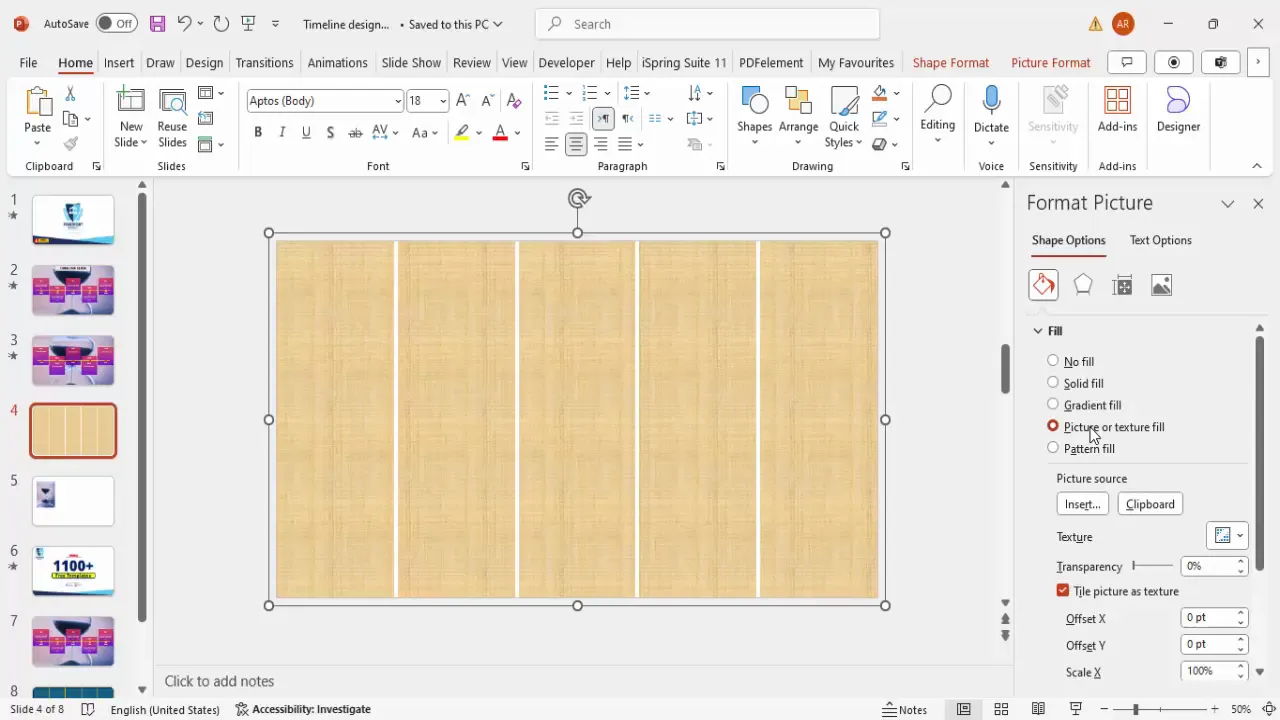1280x720 pixels.
Task: Open the font name dropdown
Action: pos(398,101)
